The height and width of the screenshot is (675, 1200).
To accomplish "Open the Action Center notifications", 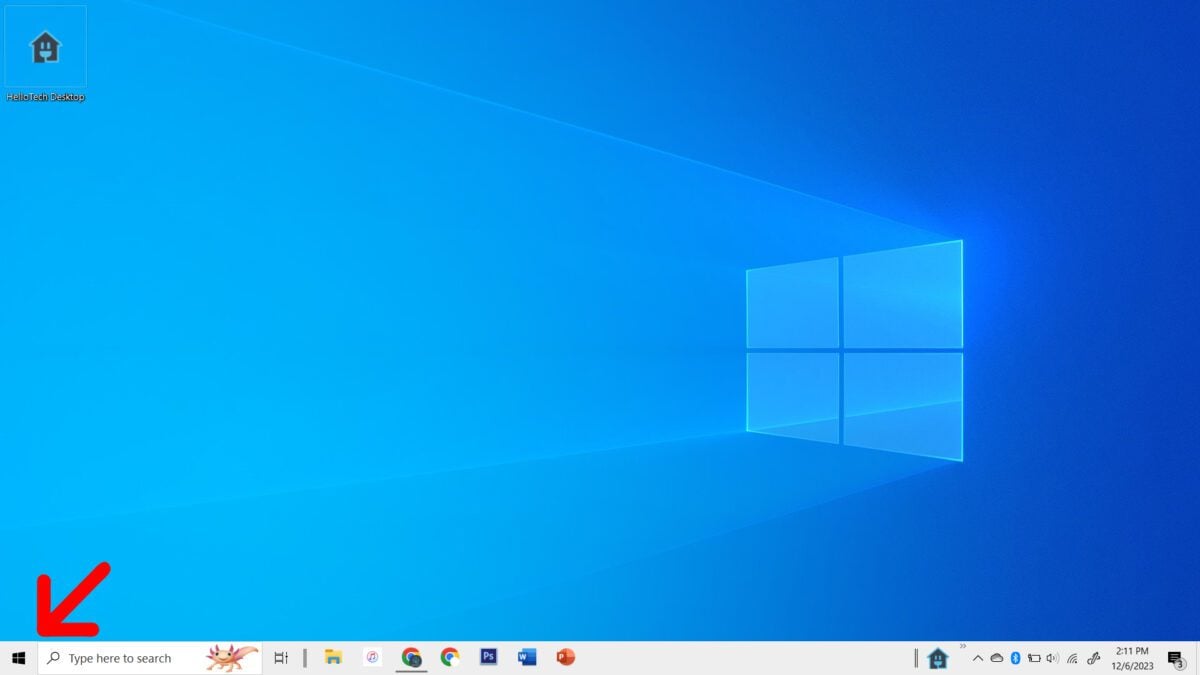I will [x=1175, y=658].
